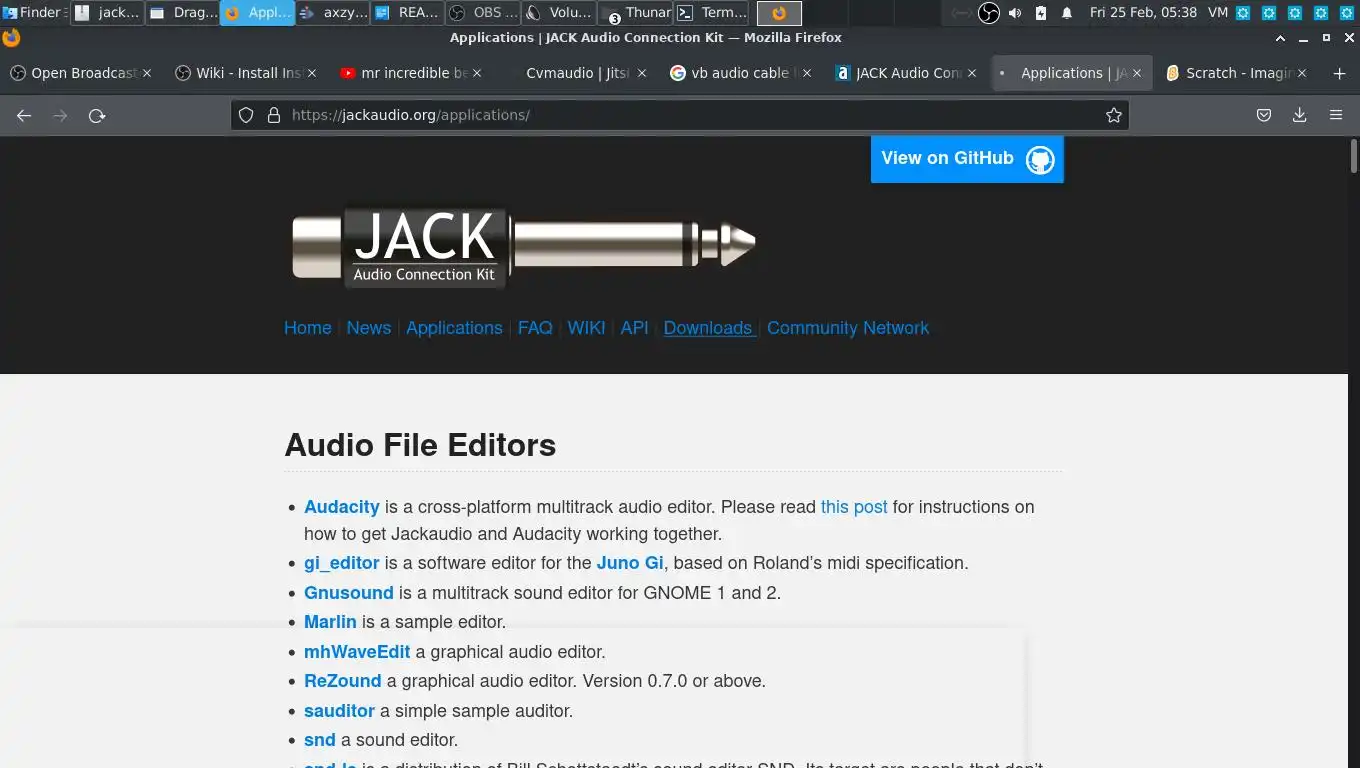
Task: Click the forward navigation arrow
Action: point(60,115)
